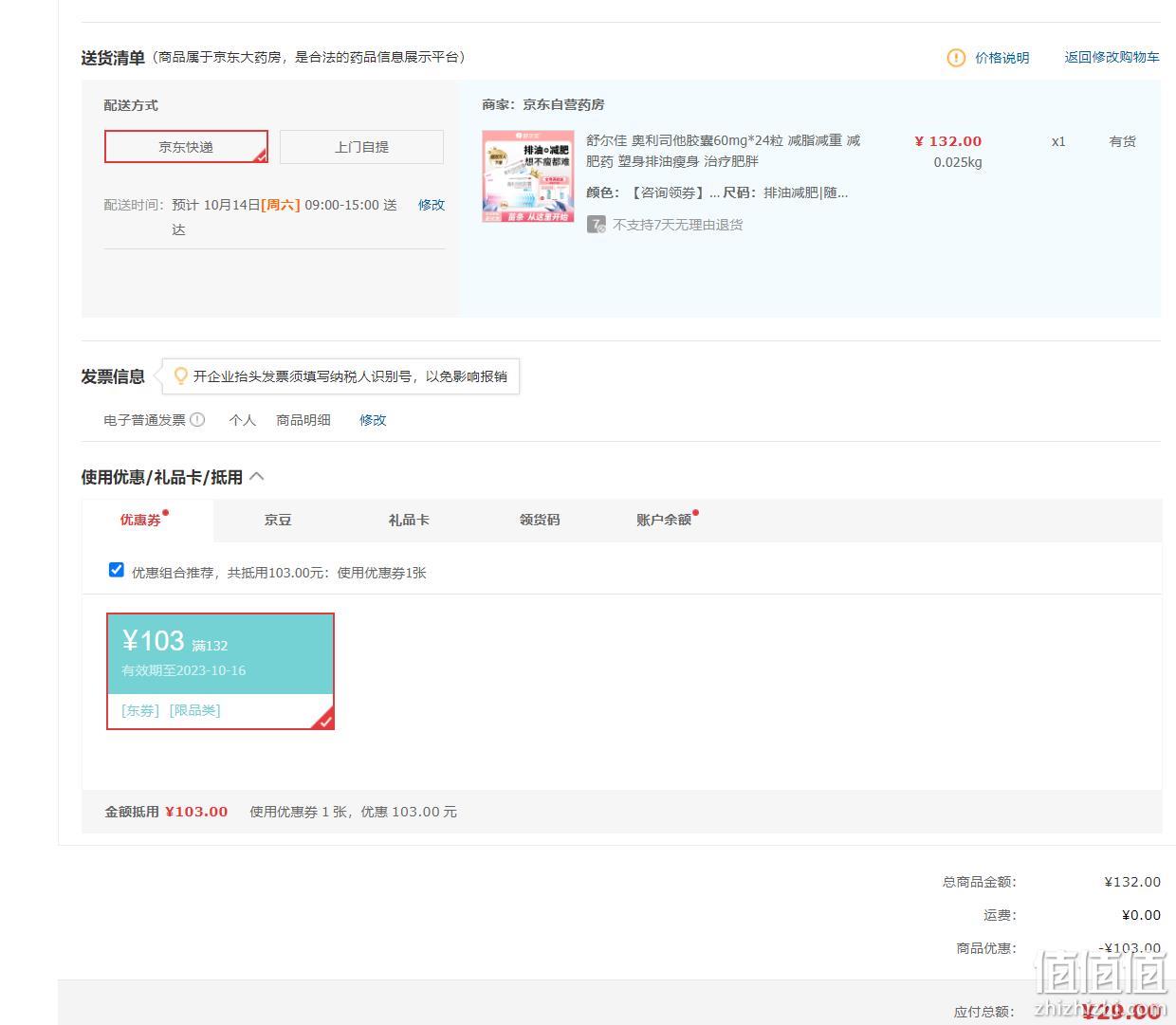The image size is (1176, 1025).
Task: Click 修改 next to delivery time
Action: [432, 205]
